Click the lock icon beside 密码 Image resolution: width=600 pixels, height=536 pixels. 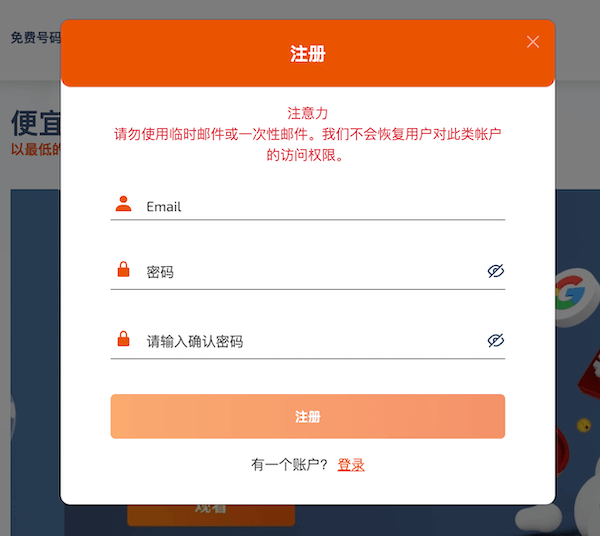click(x=123, y=270)
